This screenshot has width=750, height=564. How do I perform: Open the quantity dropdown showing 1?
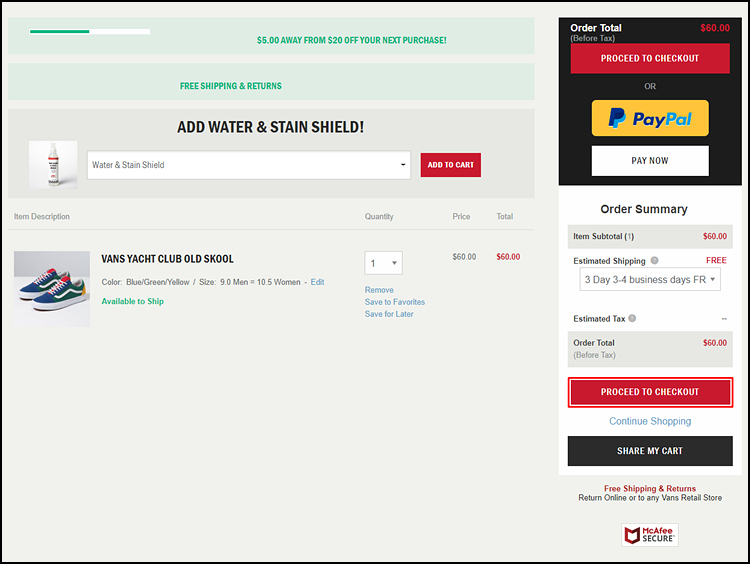[384, 263]
